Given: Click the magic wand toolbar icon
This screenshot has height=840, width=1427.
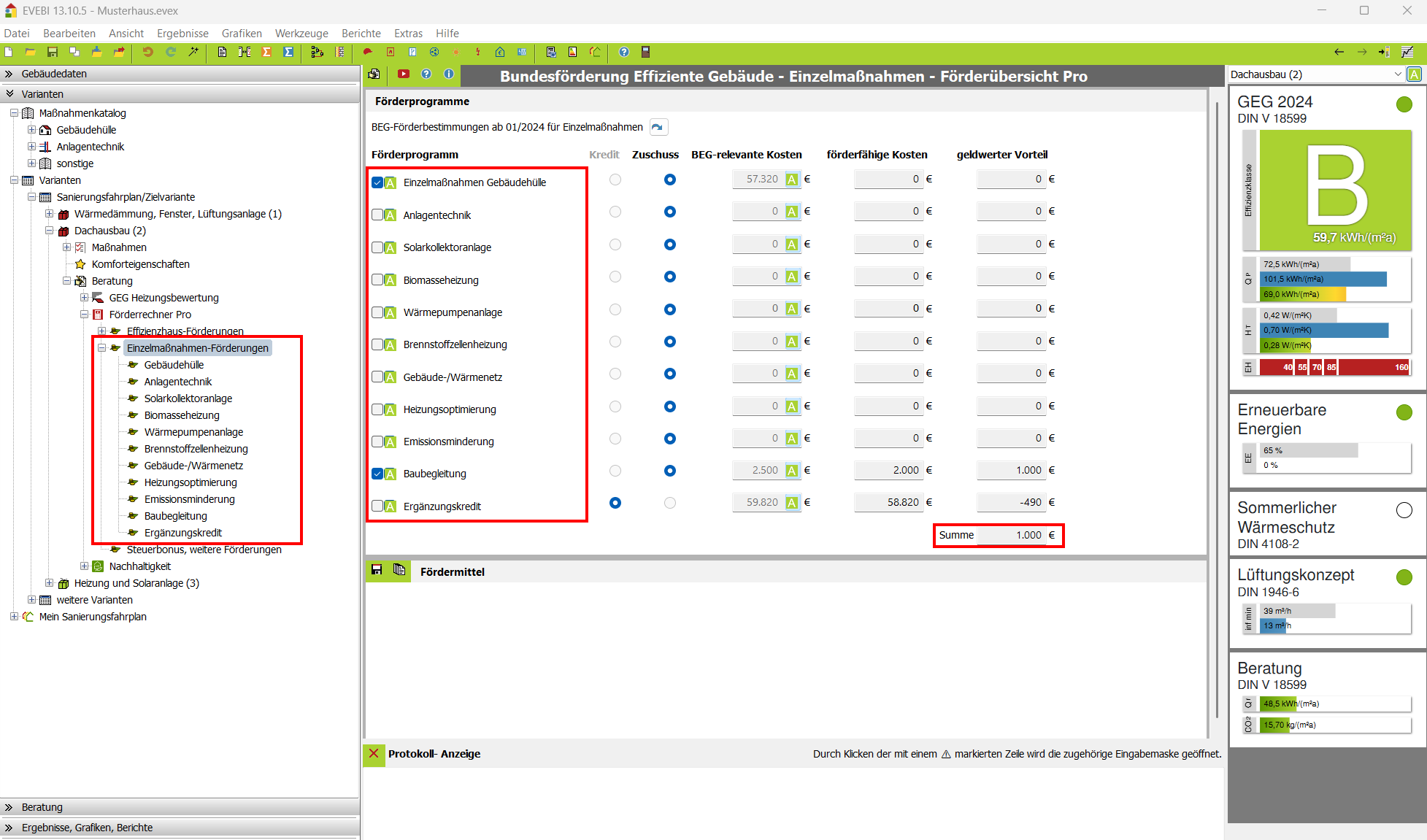Looking at the screenshot, I should coord(193,52).
